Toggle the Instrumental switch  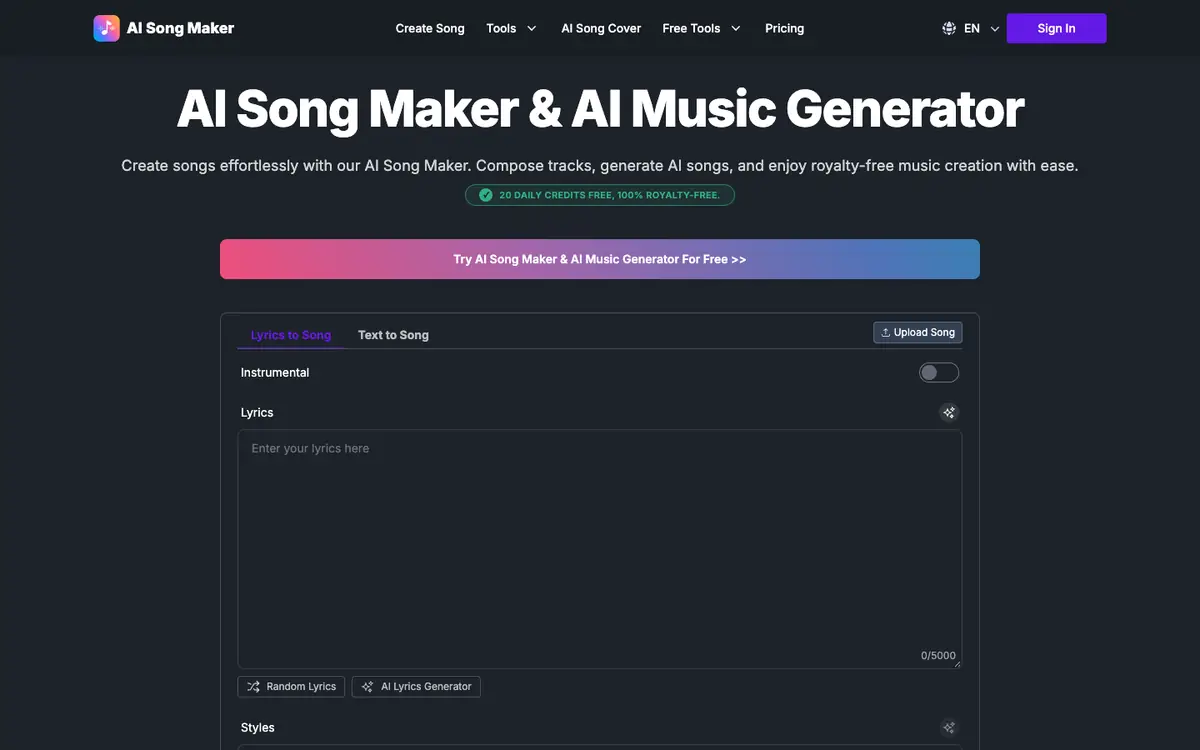[x=939, y=372]
